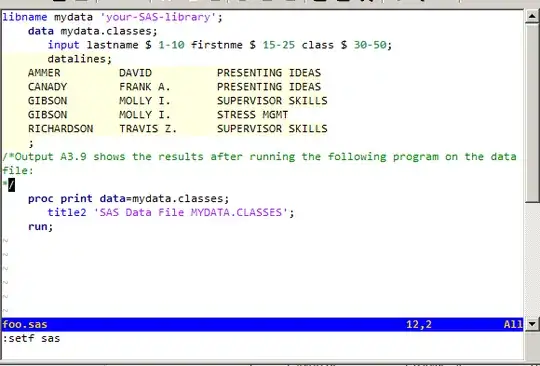This screenshot has height=366, width=540.
Task: Click the vertical scrollbar thumb
Action: pyautogui.click(x=532, y=112)
